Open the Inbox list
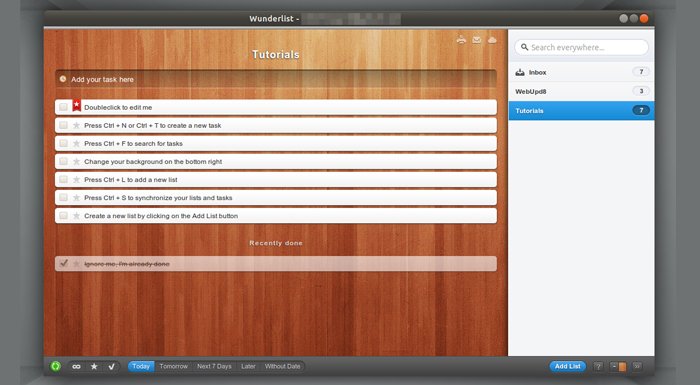The image size is (700, 385). [581, 72]
